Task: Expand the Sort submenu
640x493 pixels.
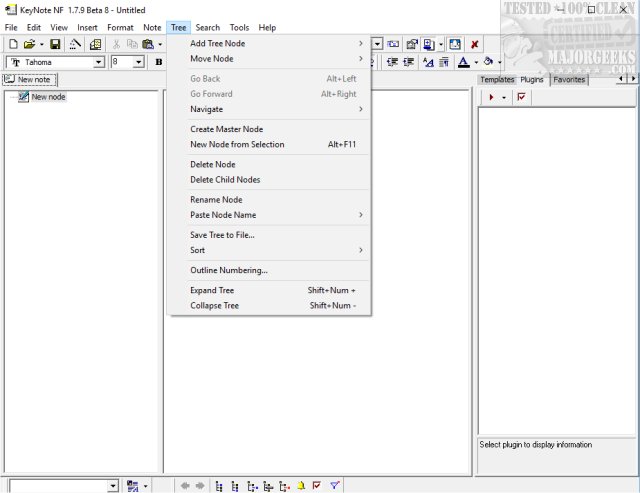Action: click(x=269, y=250)
